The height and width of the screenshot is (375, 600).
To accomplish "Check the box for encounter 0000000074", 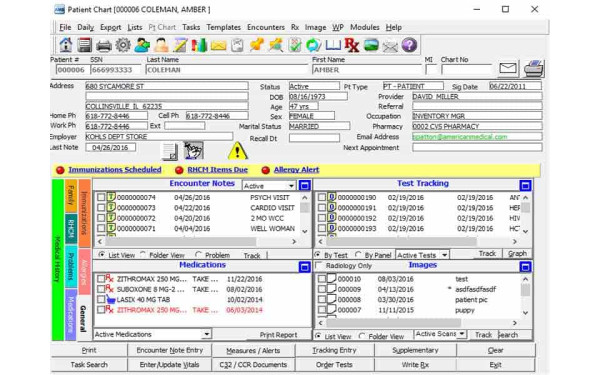I will click(x=101, y=197).
